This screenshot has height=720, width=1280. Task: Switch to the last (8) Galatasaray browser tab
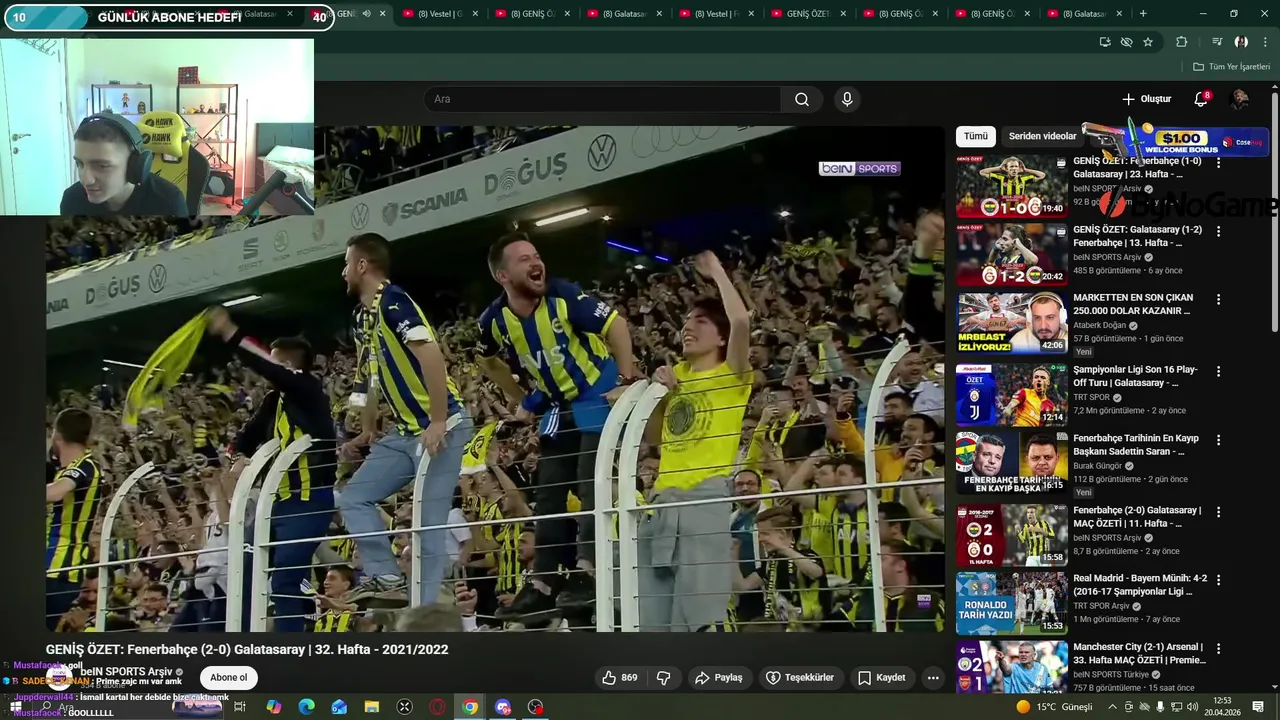click(1084, 14)
